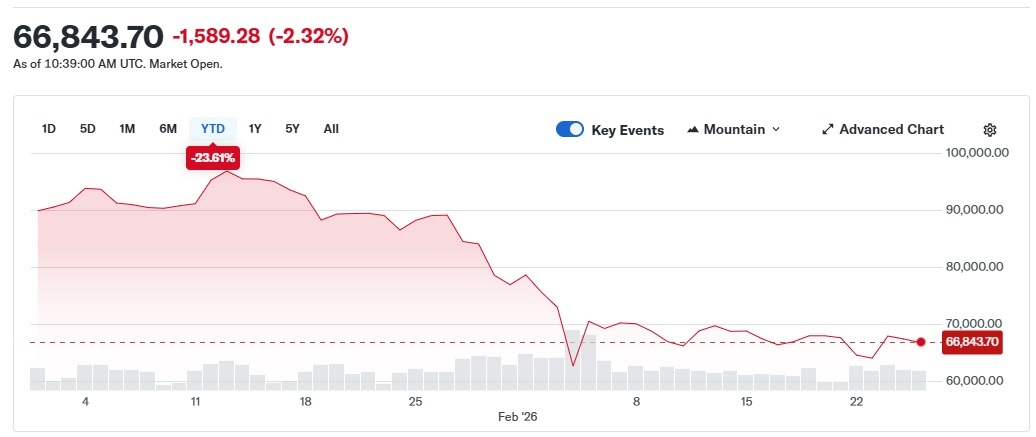Select the 1D time range
The width and height of the screenshot is (1036, 437).
pos(49,128)
